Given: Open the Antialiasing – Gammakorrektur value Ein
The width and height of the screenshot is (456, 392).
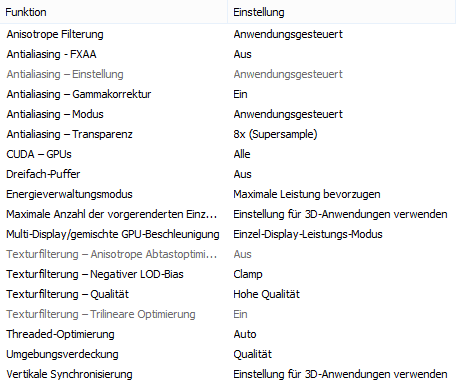Looking at the screenshot, I should coord(240,94).
